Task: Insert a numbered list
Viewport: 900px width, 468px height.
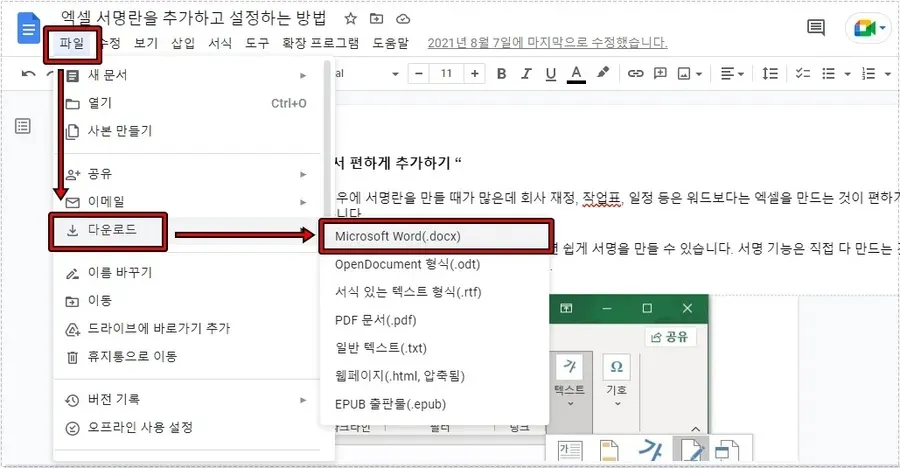Action: tap(868, 74)
